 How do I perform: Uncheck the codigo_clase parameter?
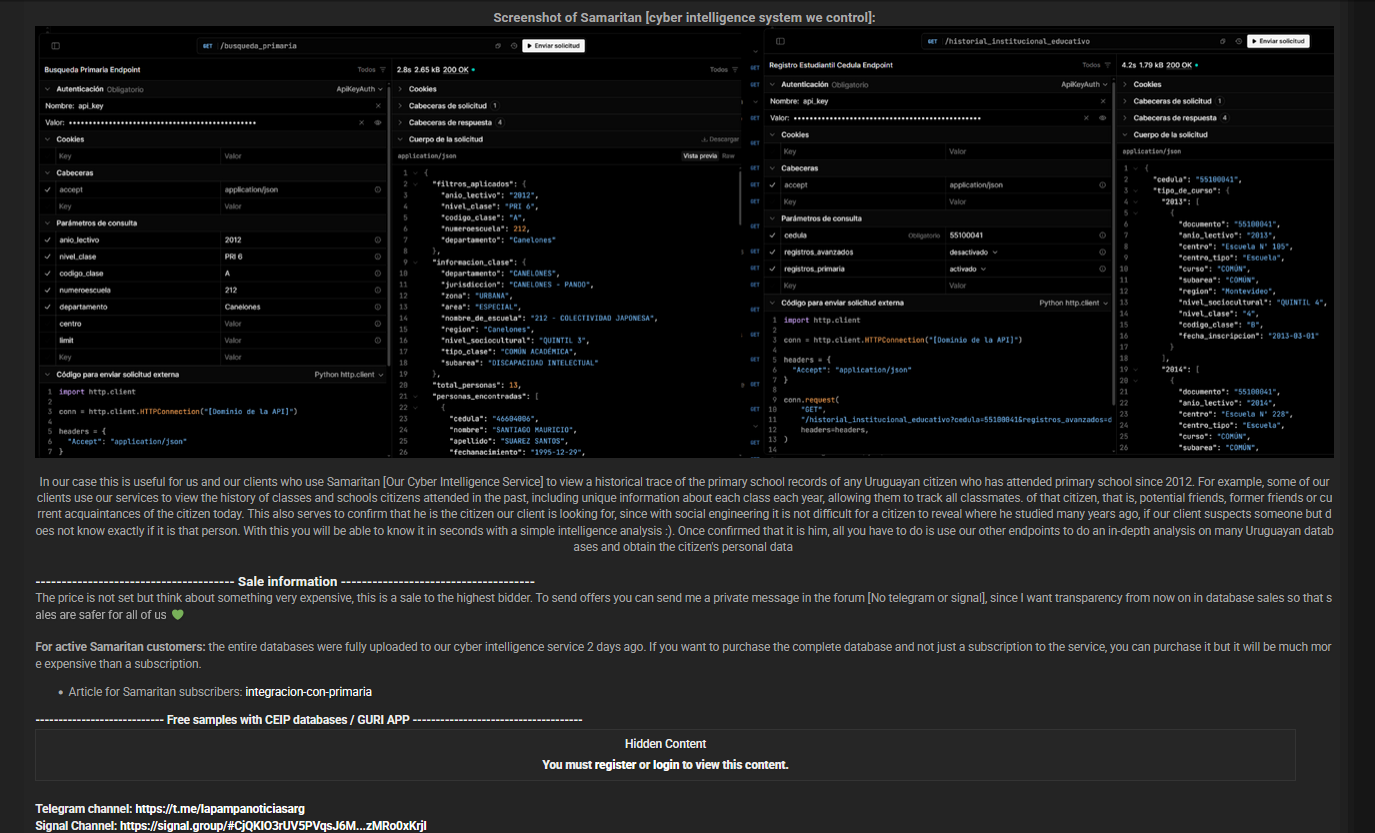pos(48,273)
